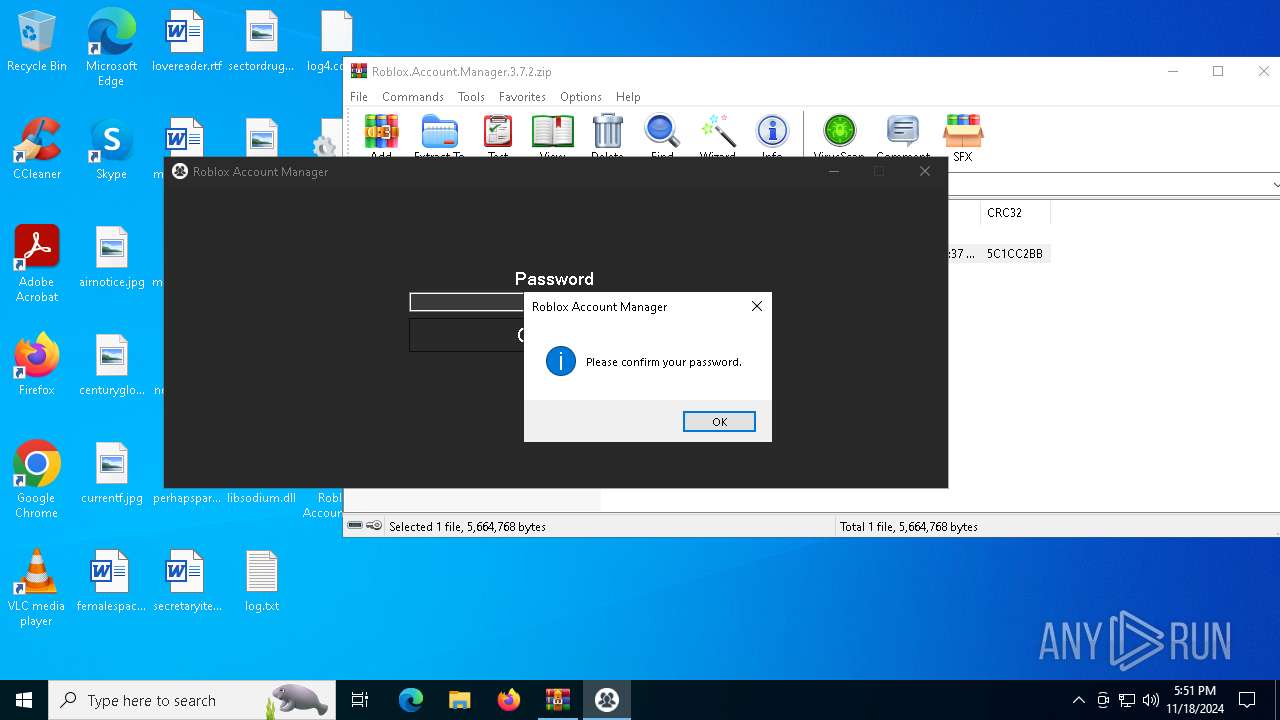This screenshot has height=720, width=1280.
Task: Select the centuryglo image file on desktop
Action: [x=111, y=366]
